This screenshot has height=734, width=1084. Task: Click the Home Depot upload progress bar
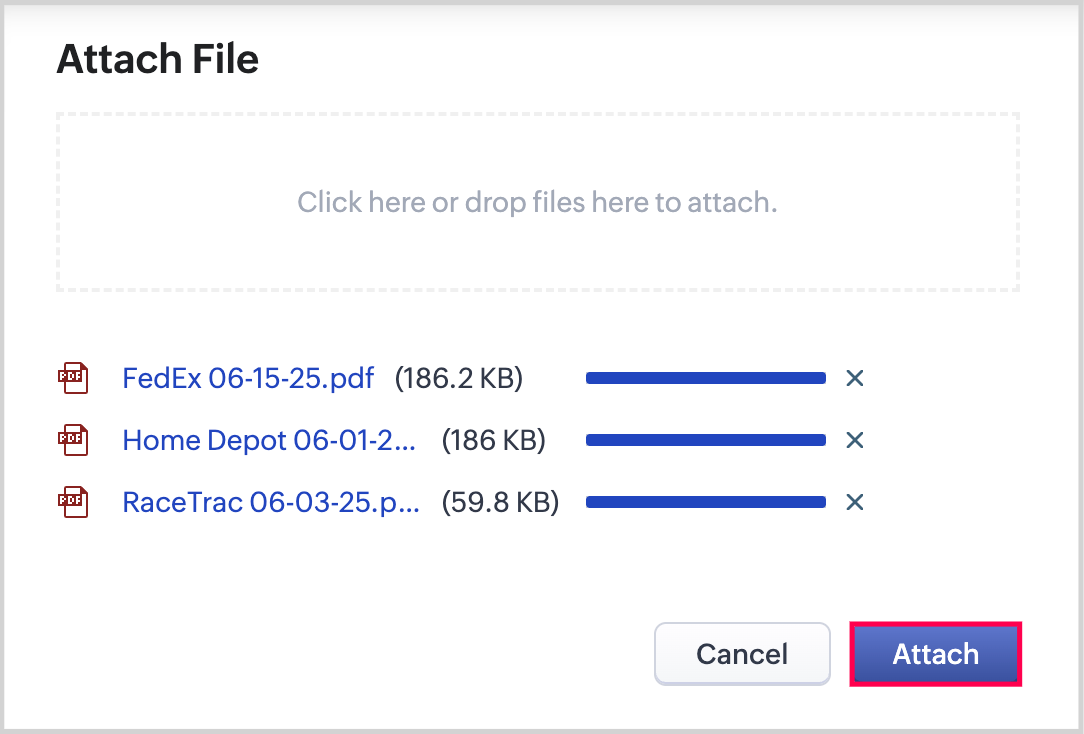point(705,440)
